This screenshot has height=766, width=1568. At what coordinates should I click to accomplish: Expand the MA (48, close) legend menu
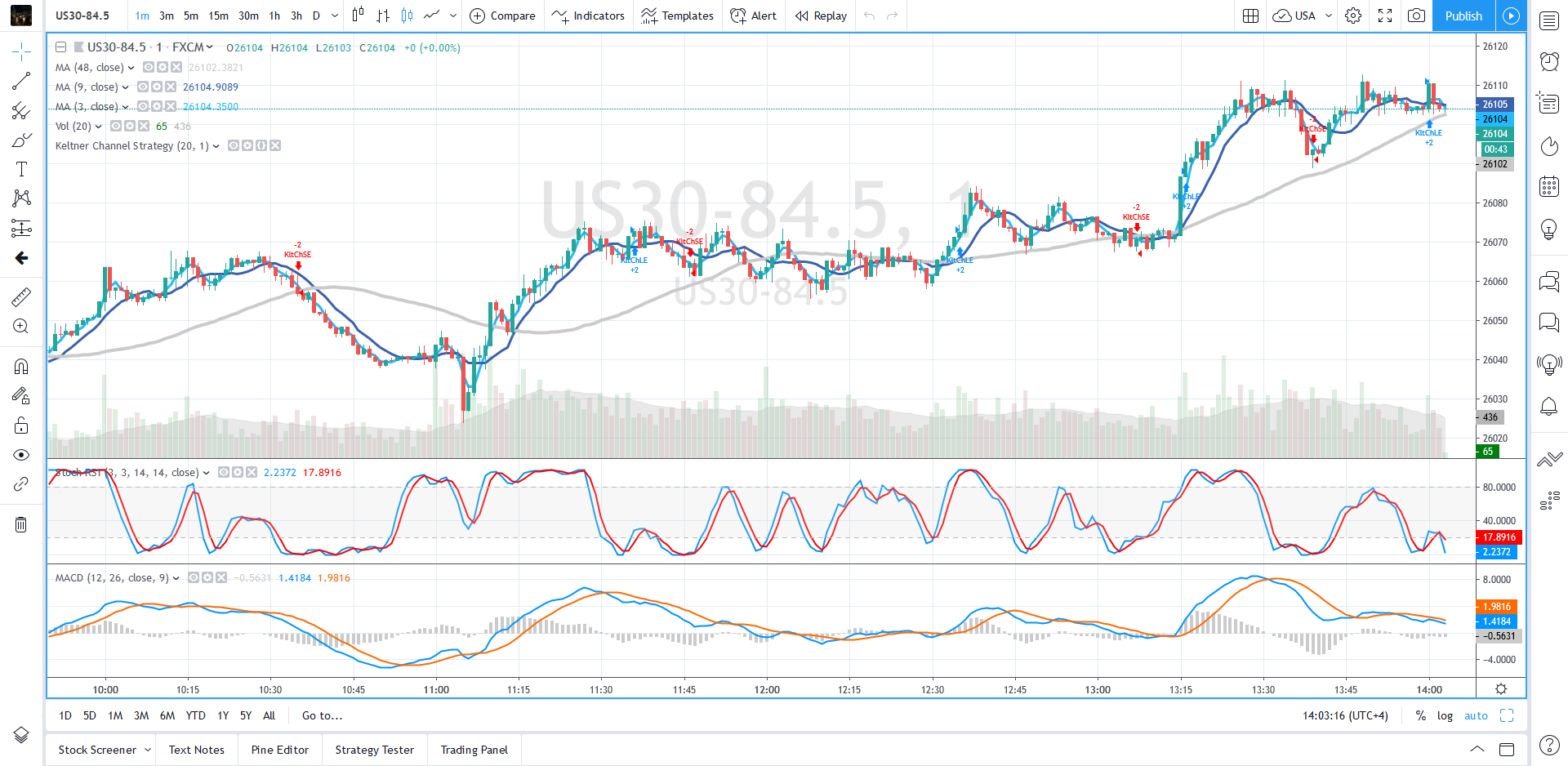tap(131, 68)
